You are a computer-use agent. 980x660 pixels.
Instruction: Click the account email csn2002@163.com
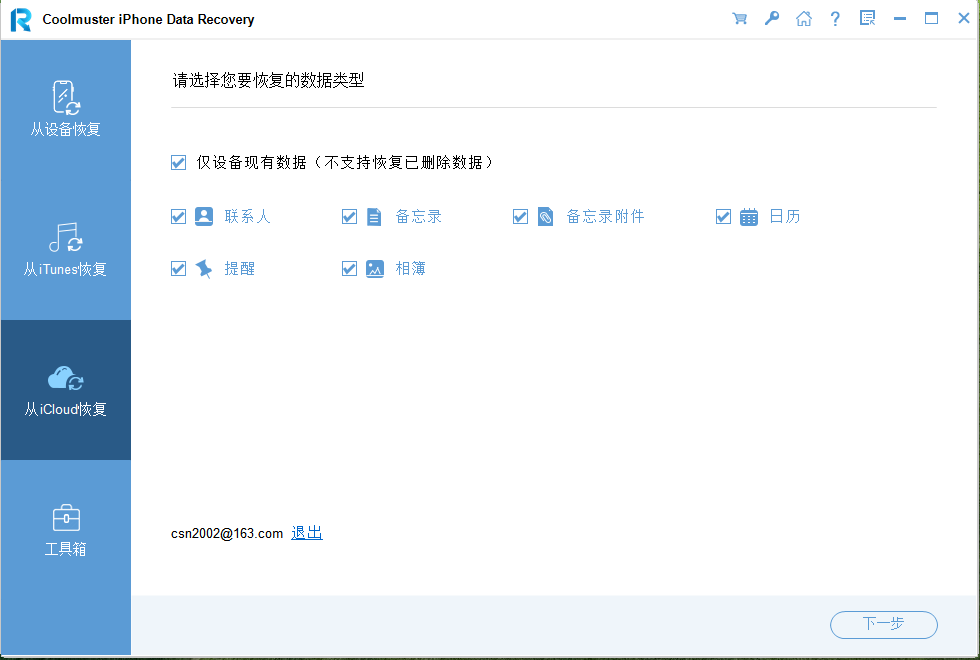pos(227,533)
